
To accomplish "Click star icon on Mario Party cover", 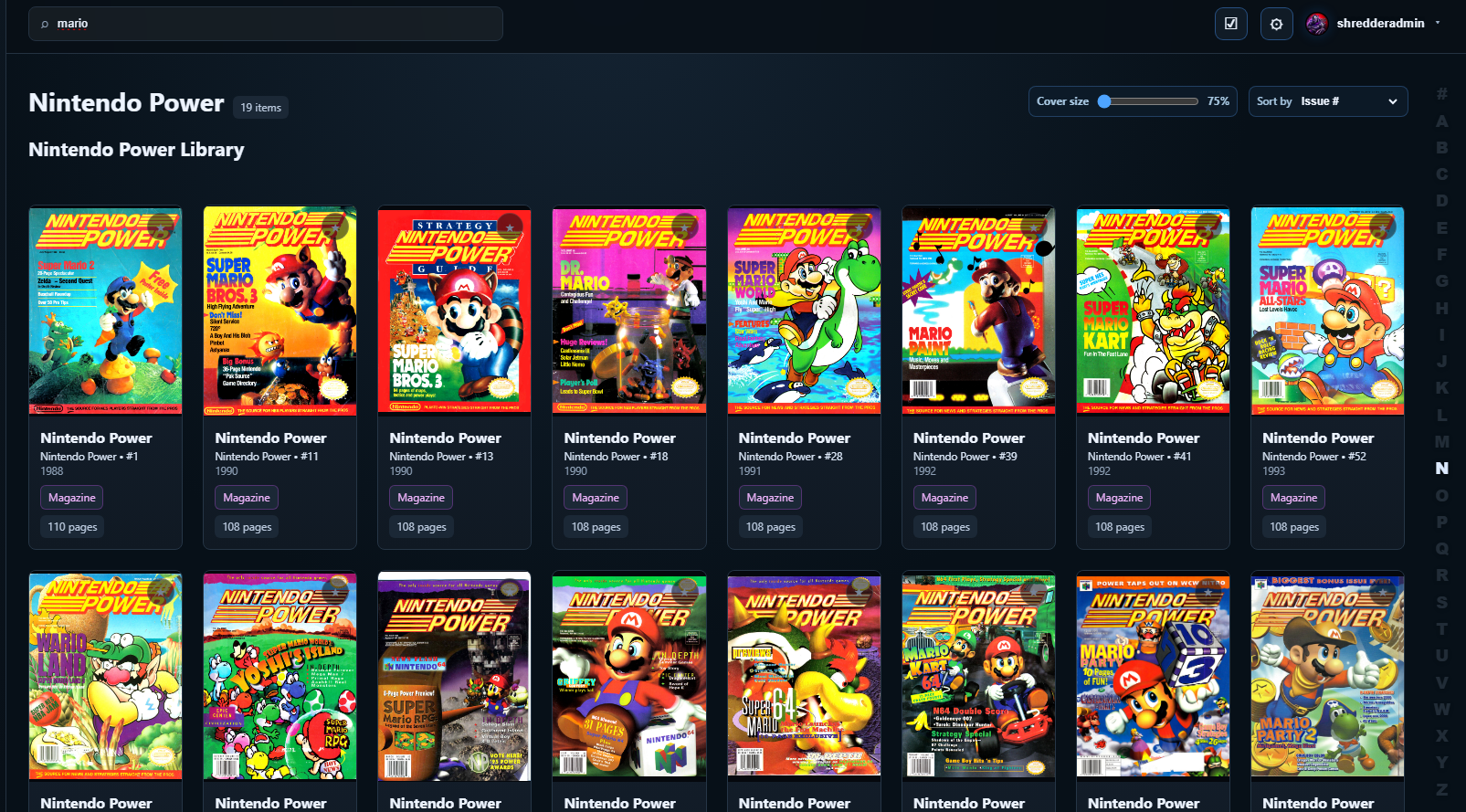I will coord(1208,592).
